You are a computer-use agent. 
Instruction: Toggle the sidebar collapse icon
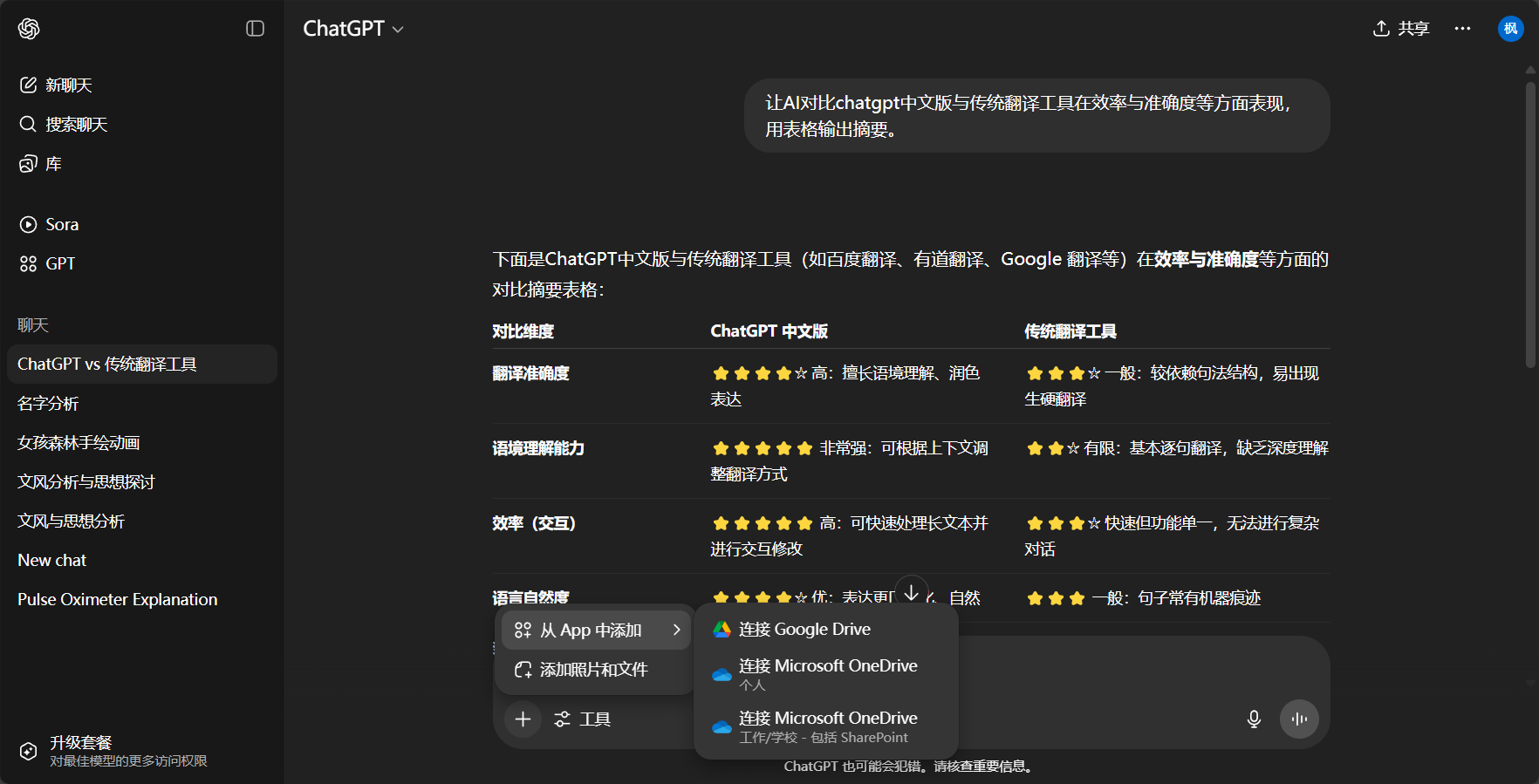coord(255,29)
